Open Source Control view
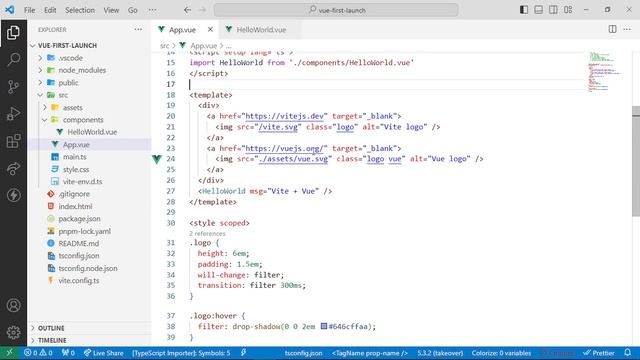 (x=13, y=87)
